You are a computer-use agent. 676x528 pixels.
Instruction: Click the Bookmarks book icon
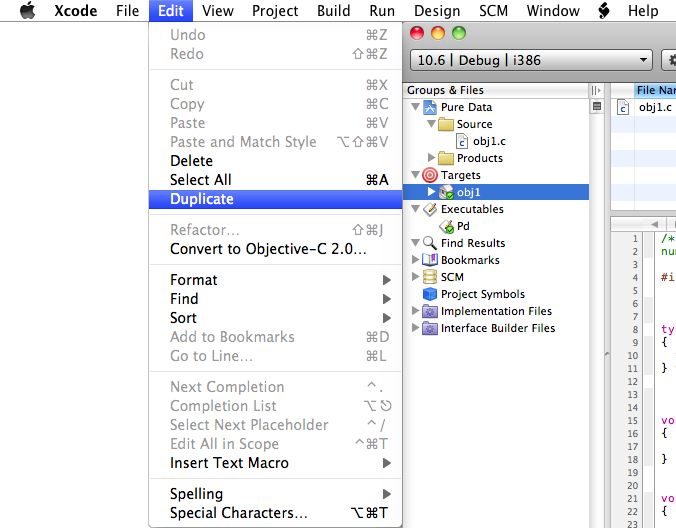tap(430, 260)
